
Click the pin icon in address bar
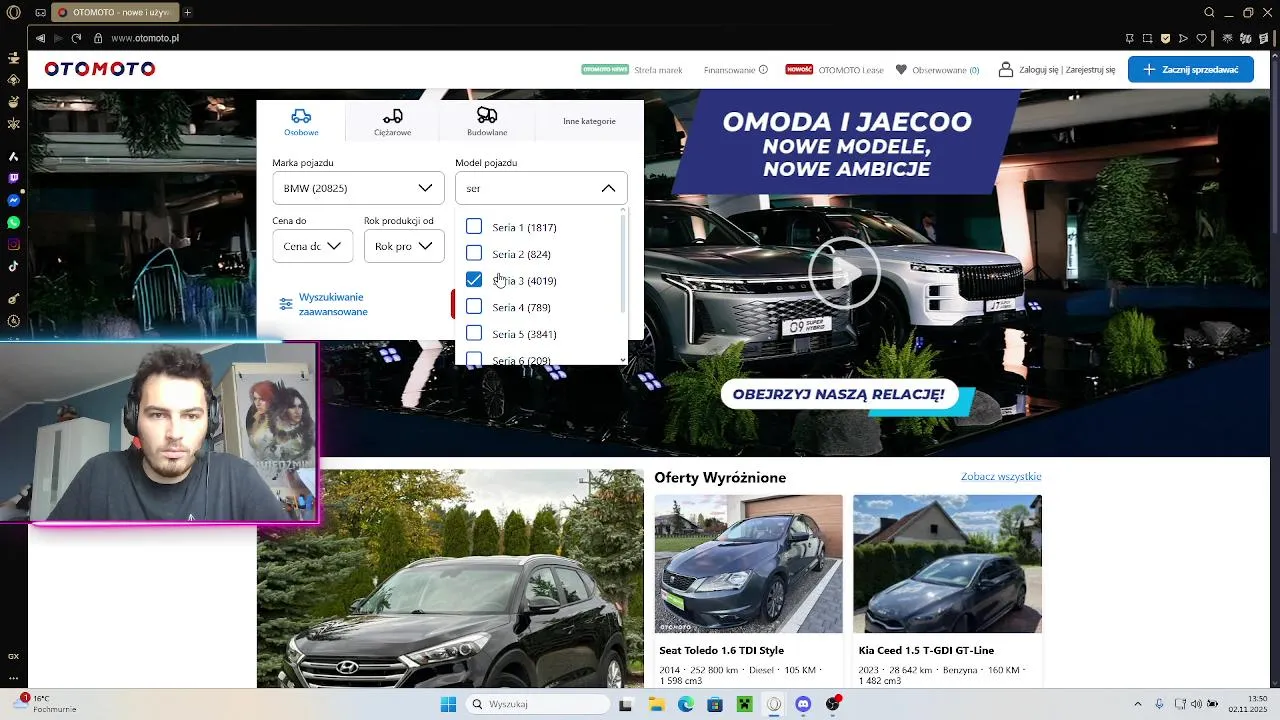[x=1130, y=38]
